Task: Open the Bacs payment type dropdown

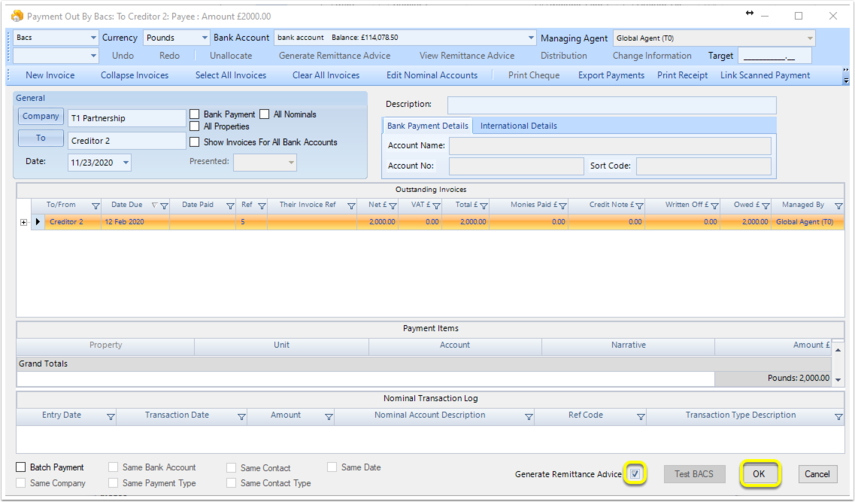Action: [x=93, y=38]
